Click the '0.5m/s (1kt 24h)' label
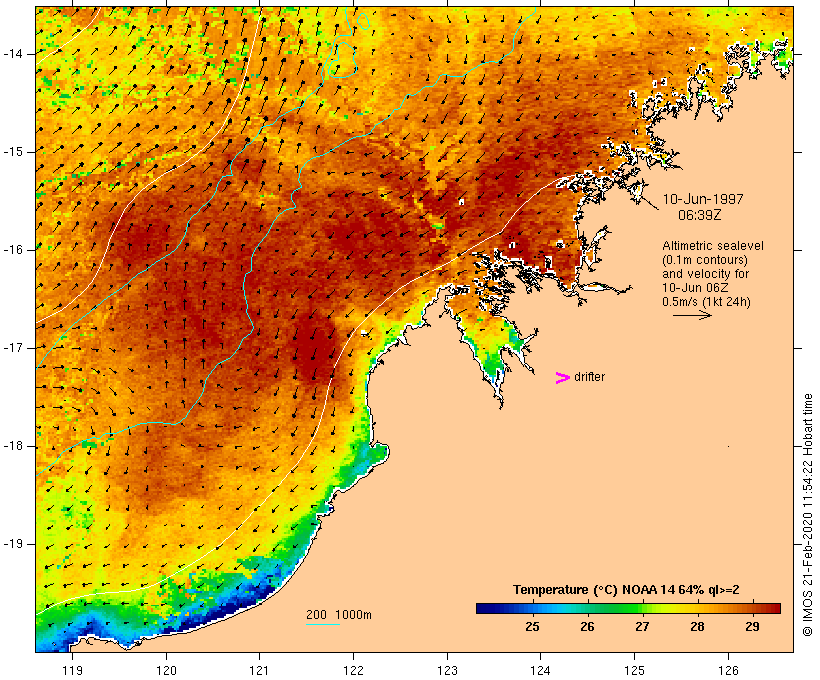This screenshot has width=820, height=680. click(x=706, y=302)
